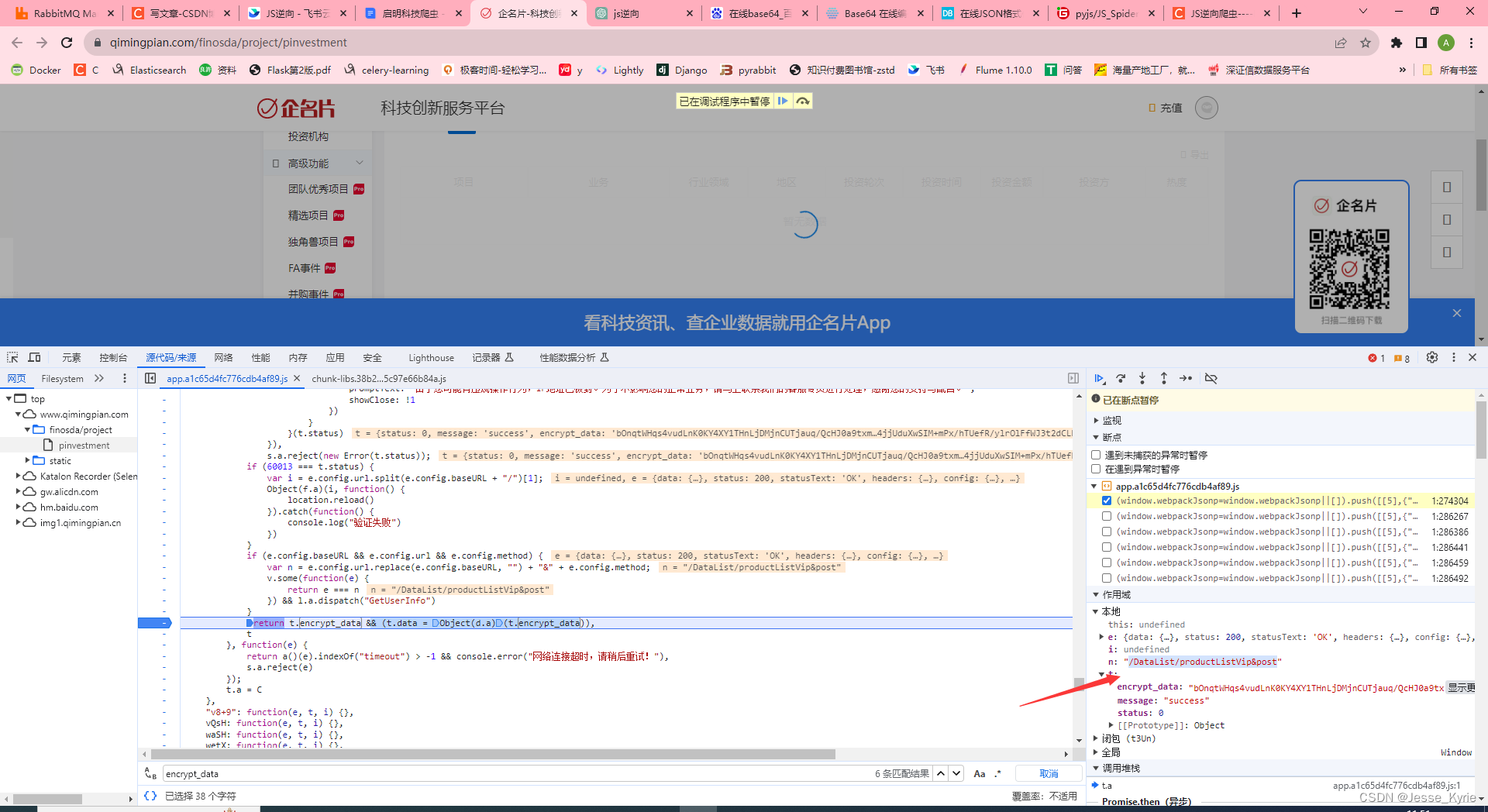Toggle the debugger sidebar panel icon
This screenshot has height=812, width=1488.
click(x=1073, y=378)
